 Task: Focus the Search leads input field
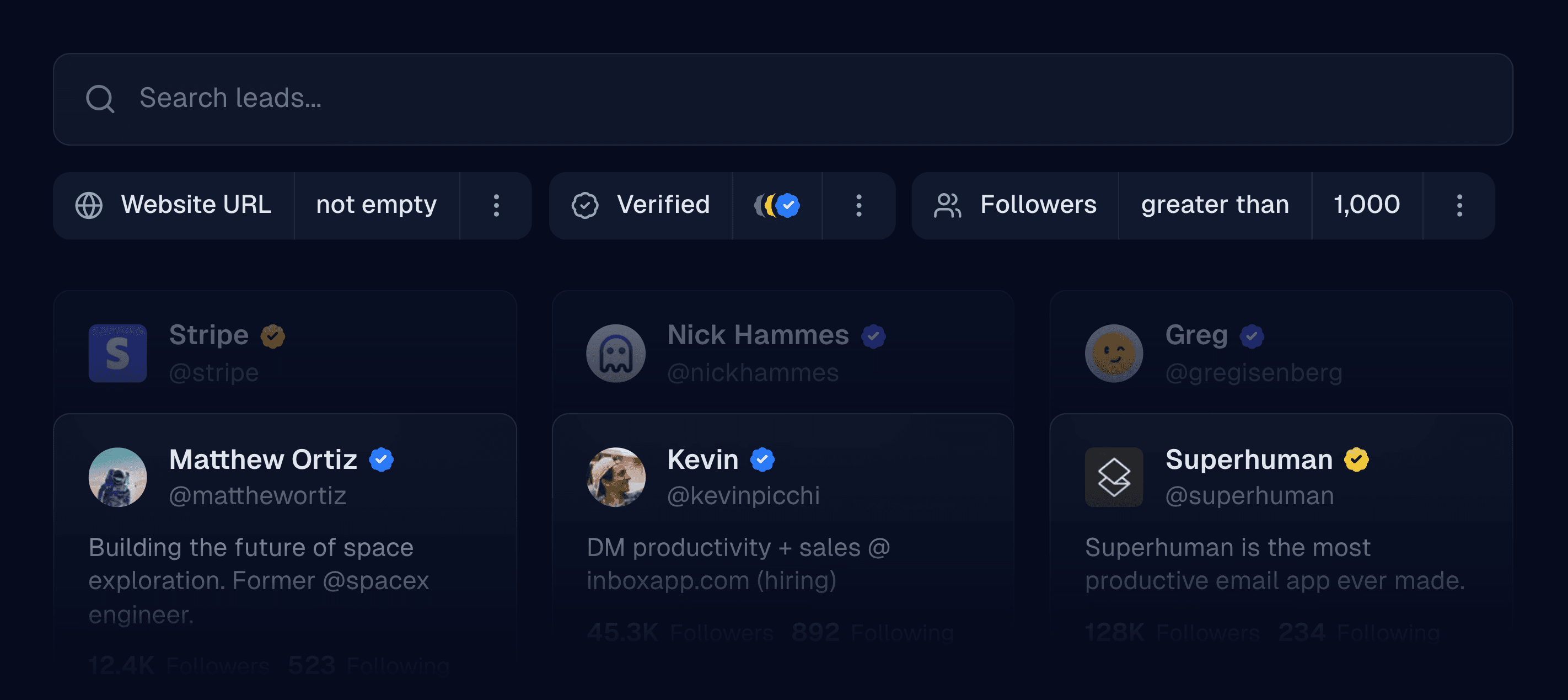pyautogui.click(x=791, y=99)
